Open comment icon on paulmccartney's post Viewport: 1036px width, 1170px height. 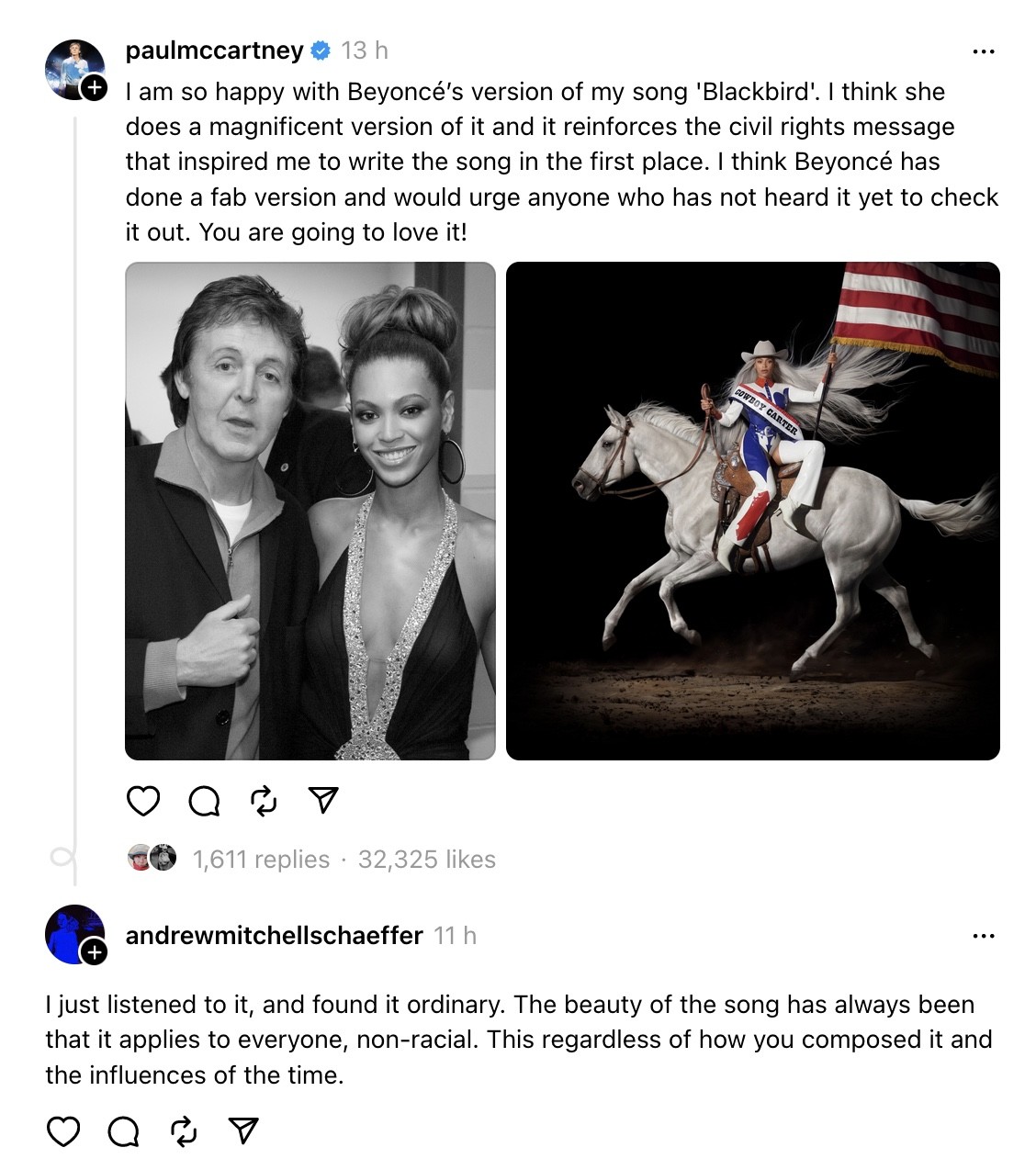[204, 801]
